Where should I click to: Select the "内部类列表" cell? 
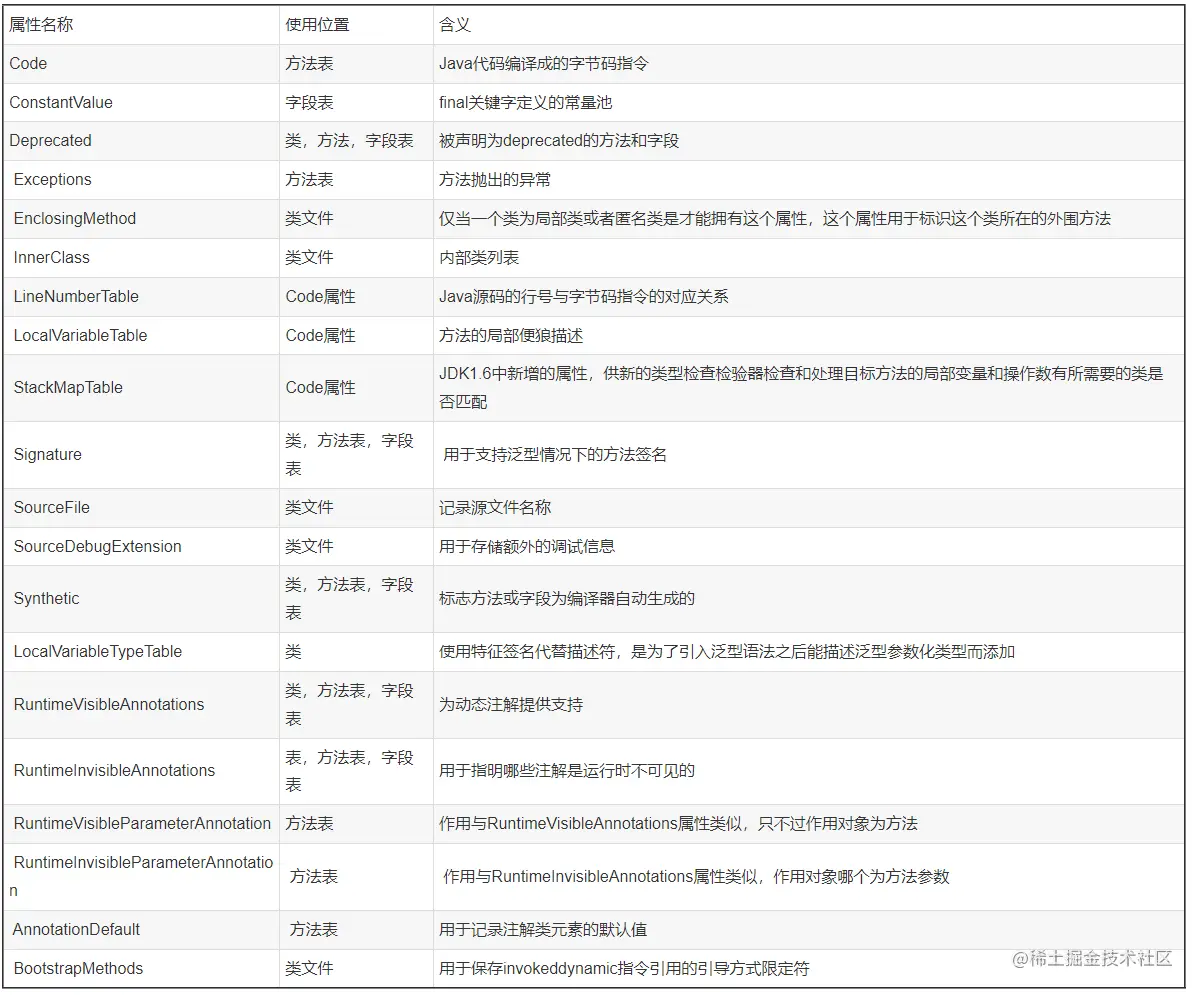tap(809, 258)
